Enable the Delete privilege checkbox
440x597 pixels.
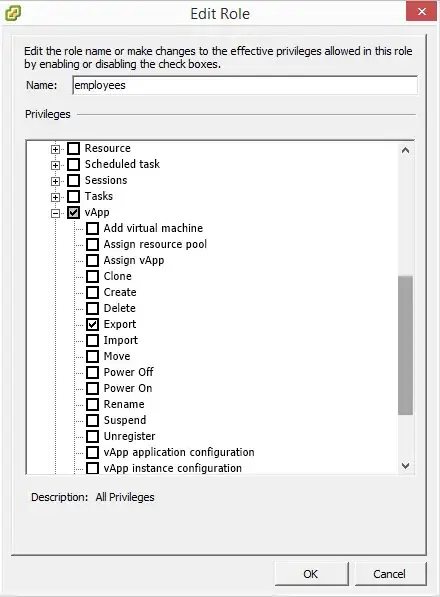[92, 308]
